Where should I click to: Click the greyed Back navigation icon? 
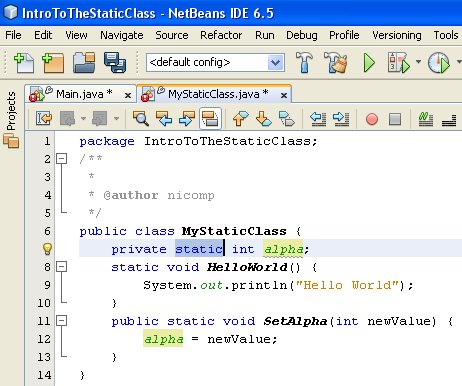coord(67,118)
